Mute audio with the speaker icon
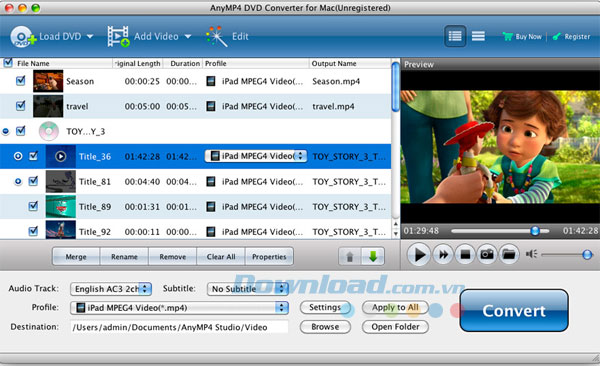Image resolution: width=600 pixels, height=366 pixels. coord(531,254)
